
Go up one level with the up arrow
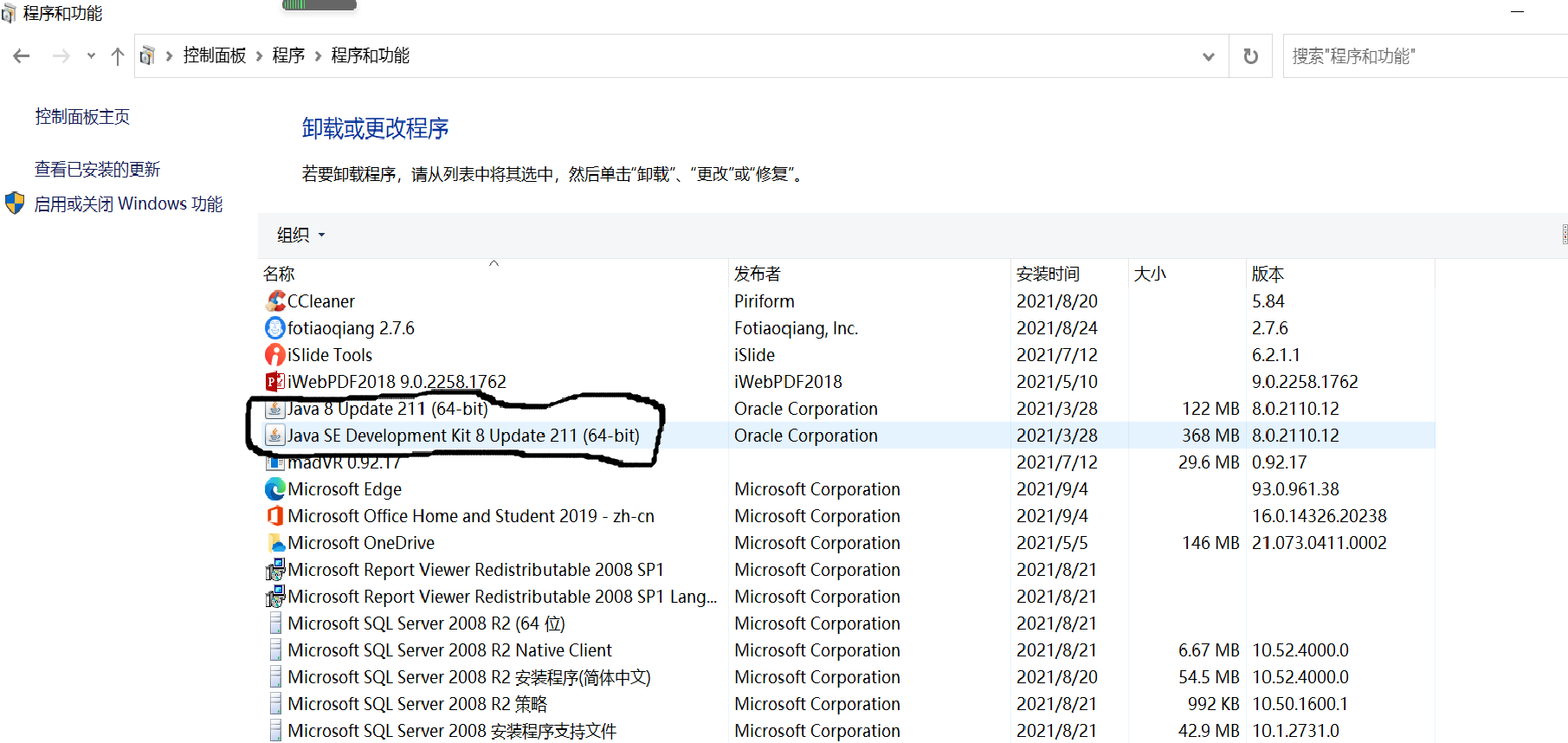(118, 56)
